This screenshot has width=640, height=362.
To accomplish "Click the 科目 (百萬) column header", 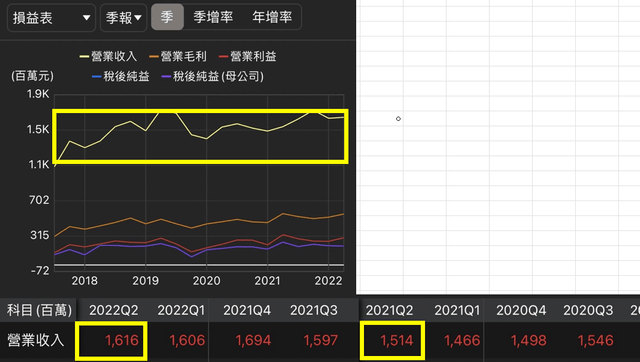I will [39, 310].
